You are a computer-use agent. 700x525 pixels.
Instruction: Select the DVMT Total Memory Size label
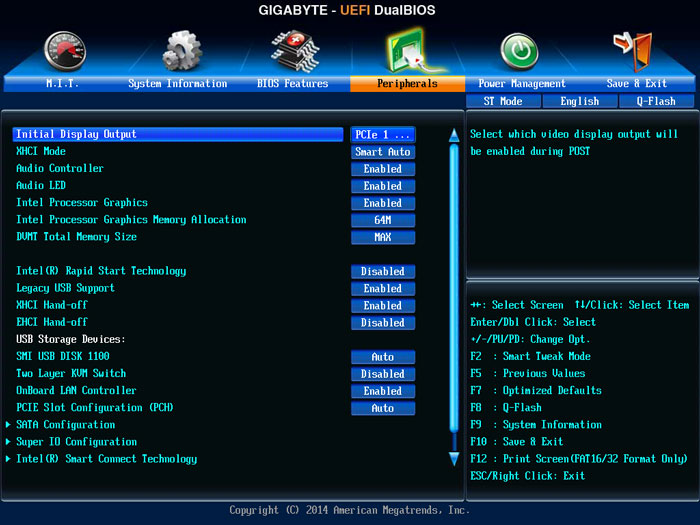coord(76,237)
